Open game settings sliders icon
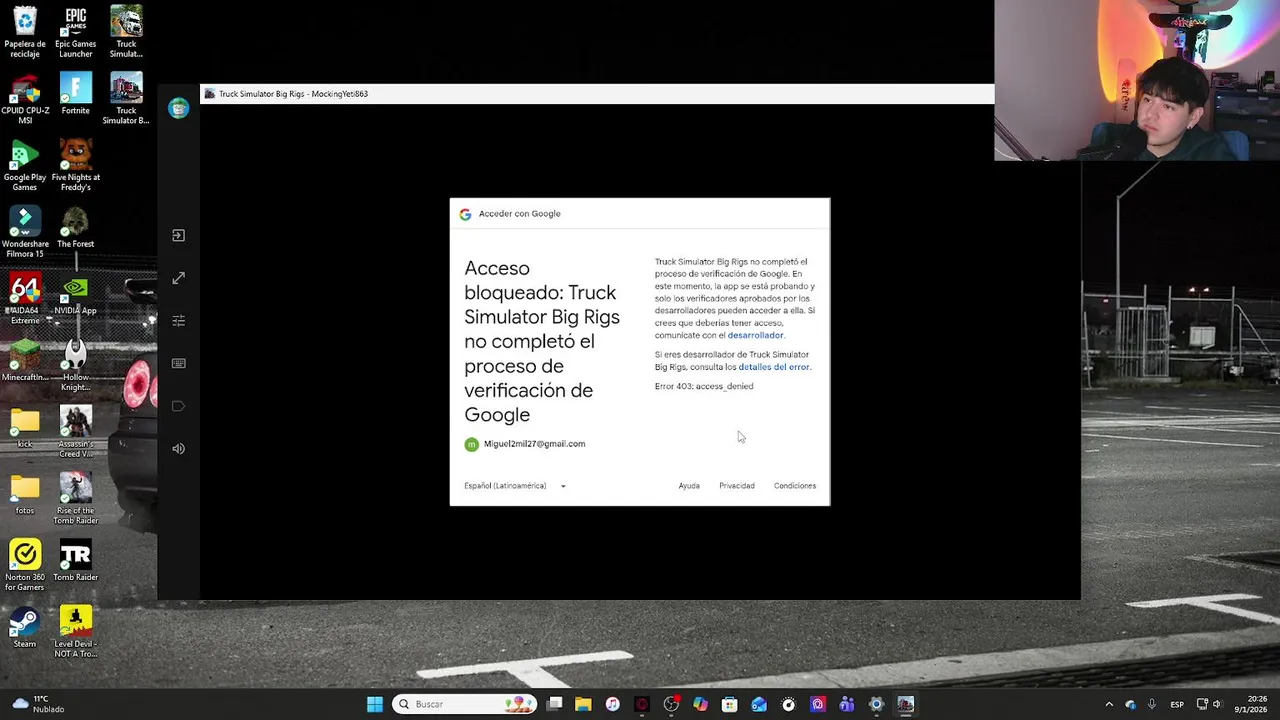 point(178,321)
